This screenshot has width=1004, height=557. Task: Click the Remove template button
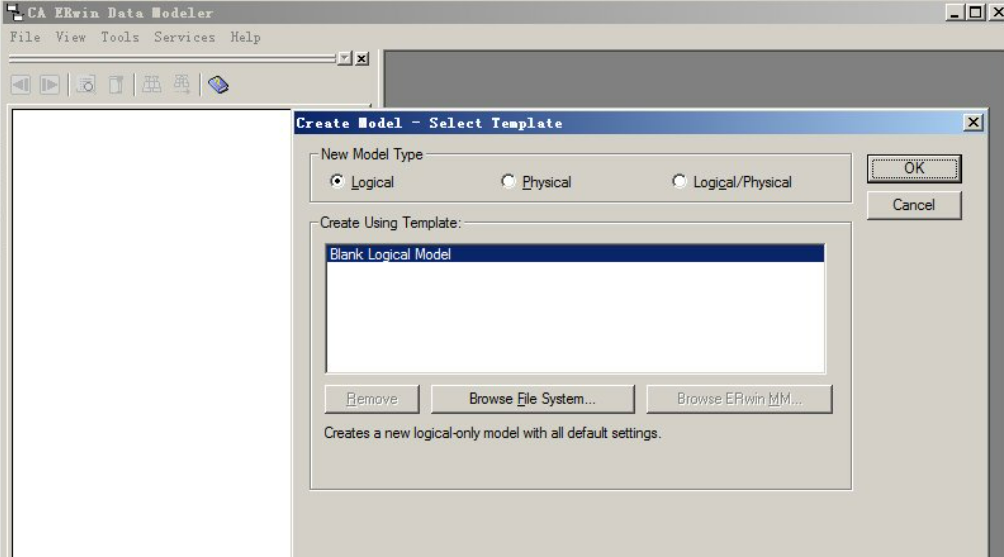(372, 399)
